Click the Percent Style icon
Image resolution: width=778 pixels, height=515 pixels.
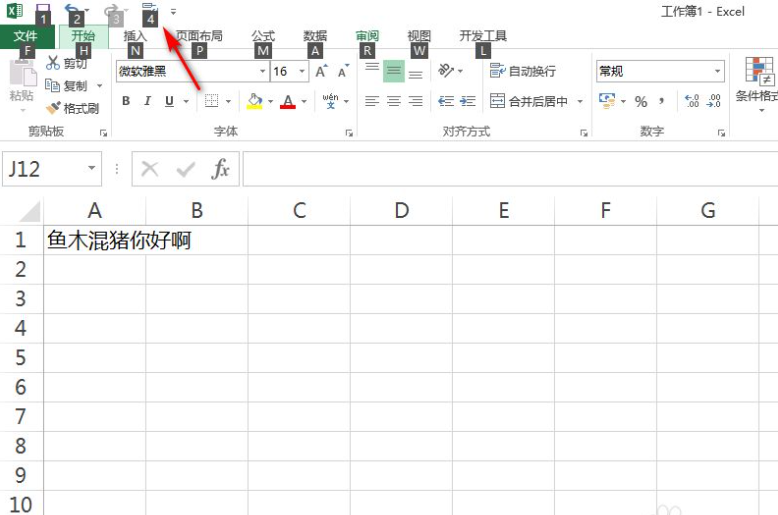[x=641, y=101]
